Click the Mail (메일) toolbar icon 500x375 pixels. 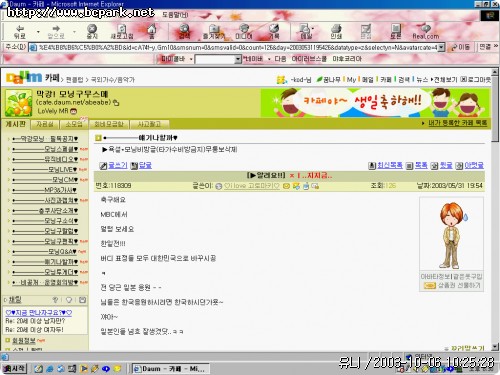(305, 32)
